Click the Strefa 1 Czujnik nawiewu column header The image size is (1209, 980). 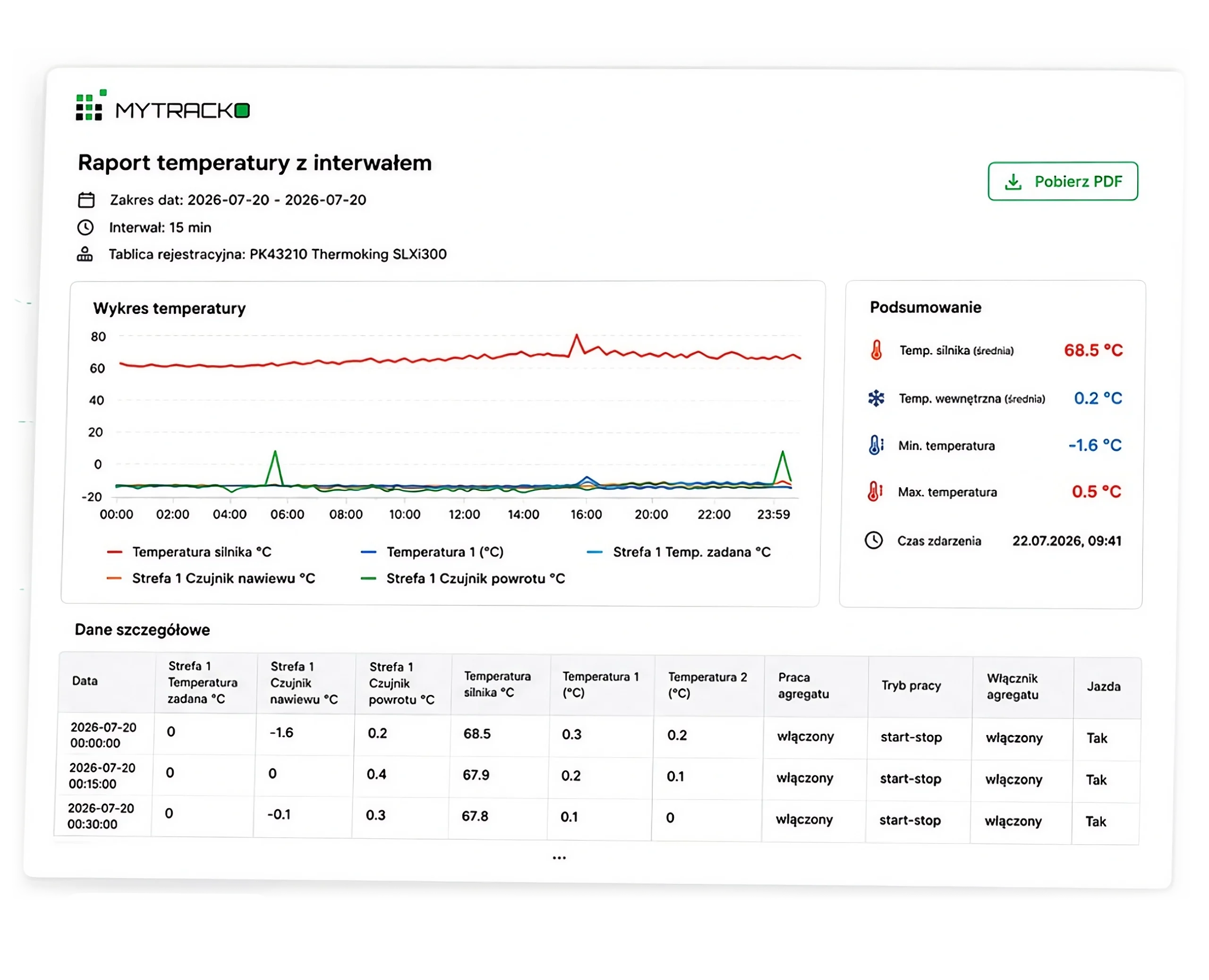tap(306, 683)
